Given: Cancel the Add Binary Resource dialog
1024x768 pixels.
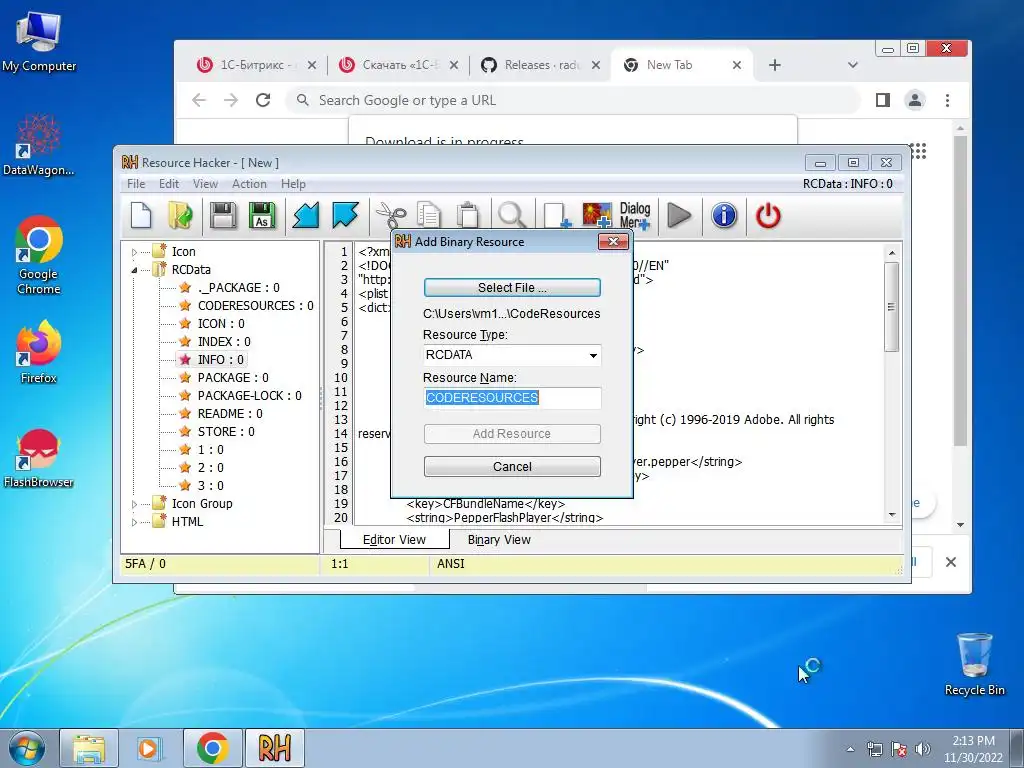Looking at the screenshot, I should point(512,466).
